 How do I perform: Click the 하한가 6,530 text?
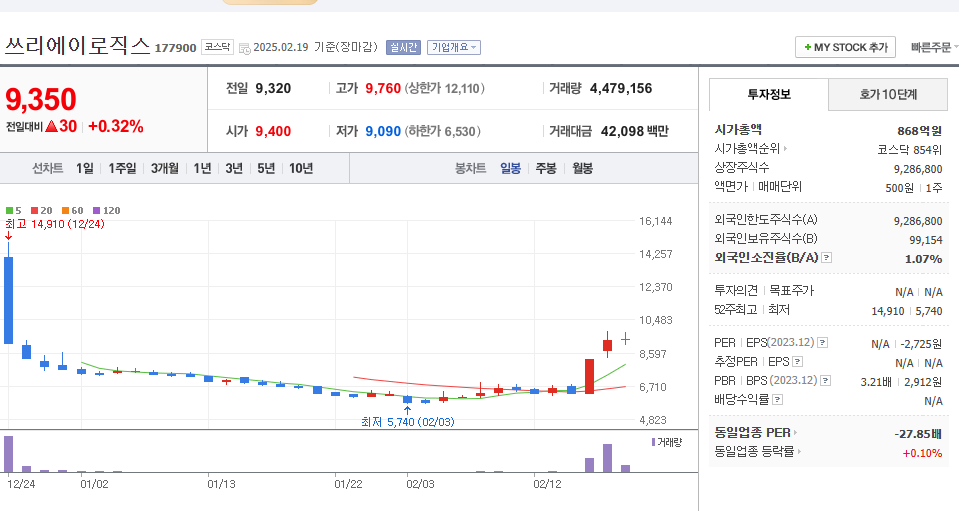(x=442, y=131)
